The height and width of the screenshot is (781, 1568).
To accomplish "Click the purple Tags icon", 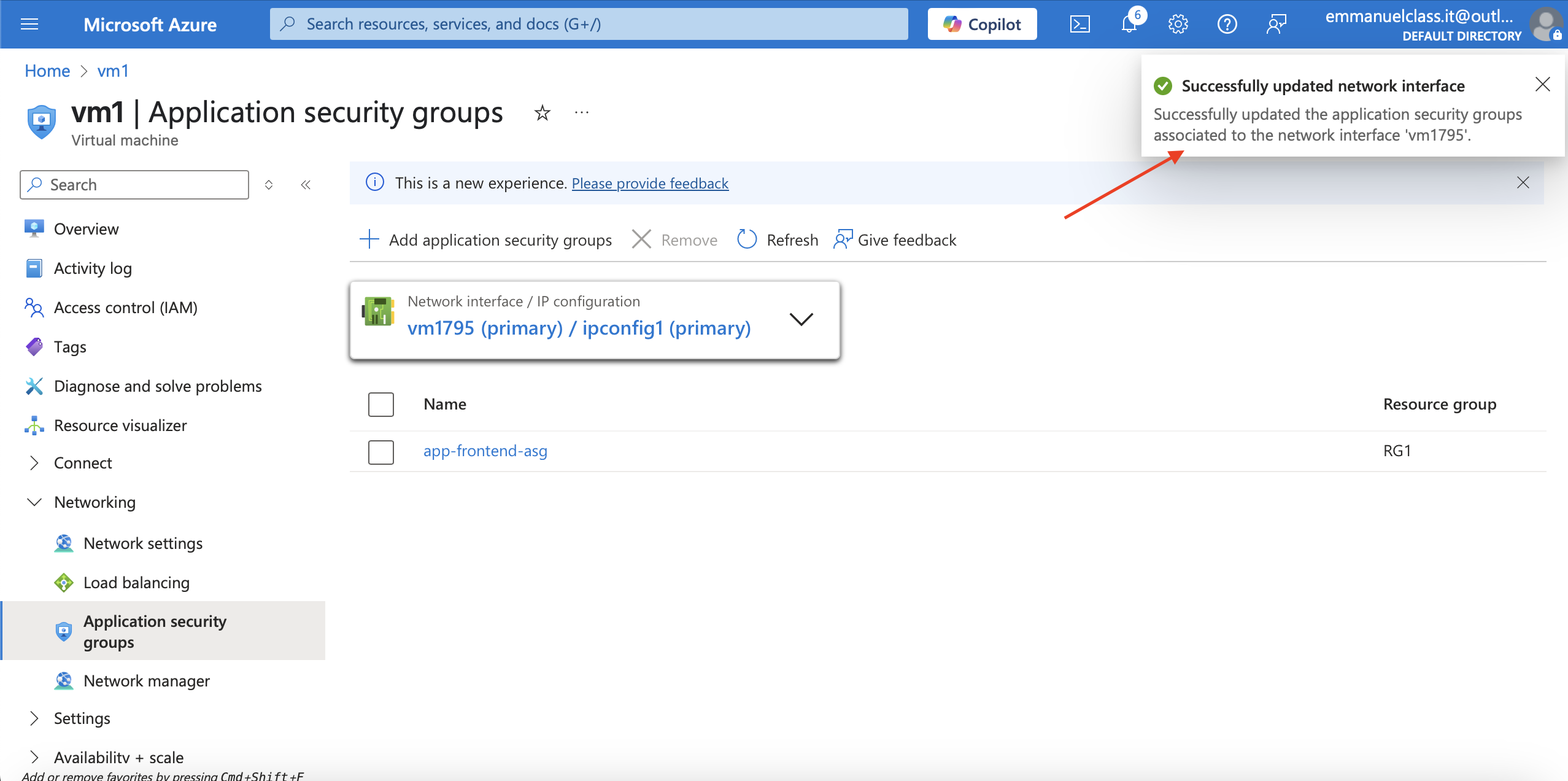I will (34, 347).
